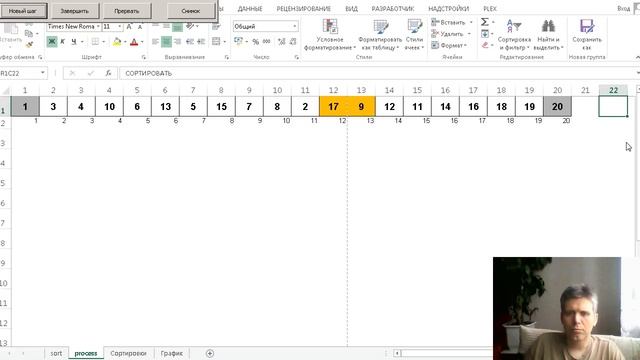
Task: Click the Прервать button
Action: point(127,11)
